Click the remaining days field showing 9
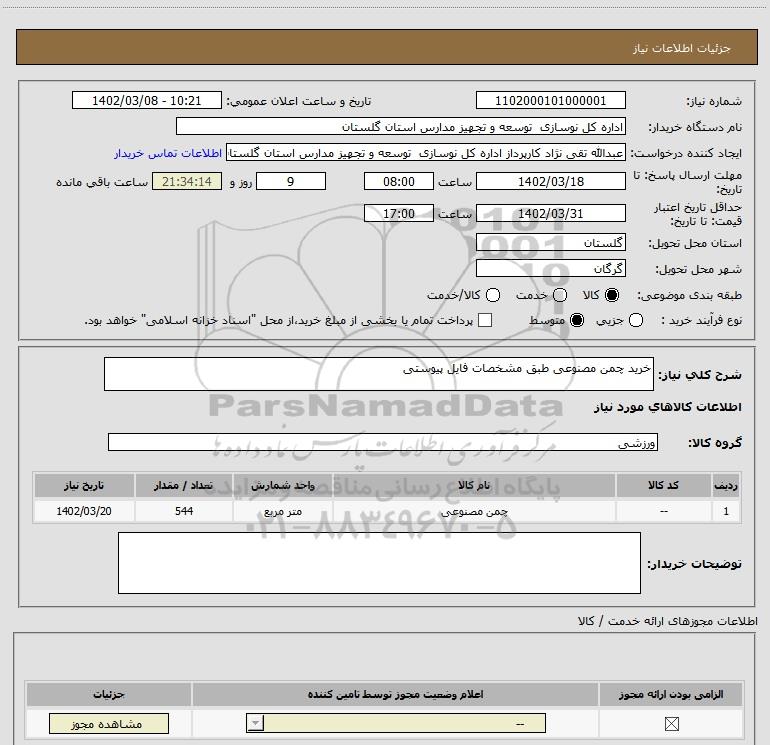770x745 pixels. [291, 181]
